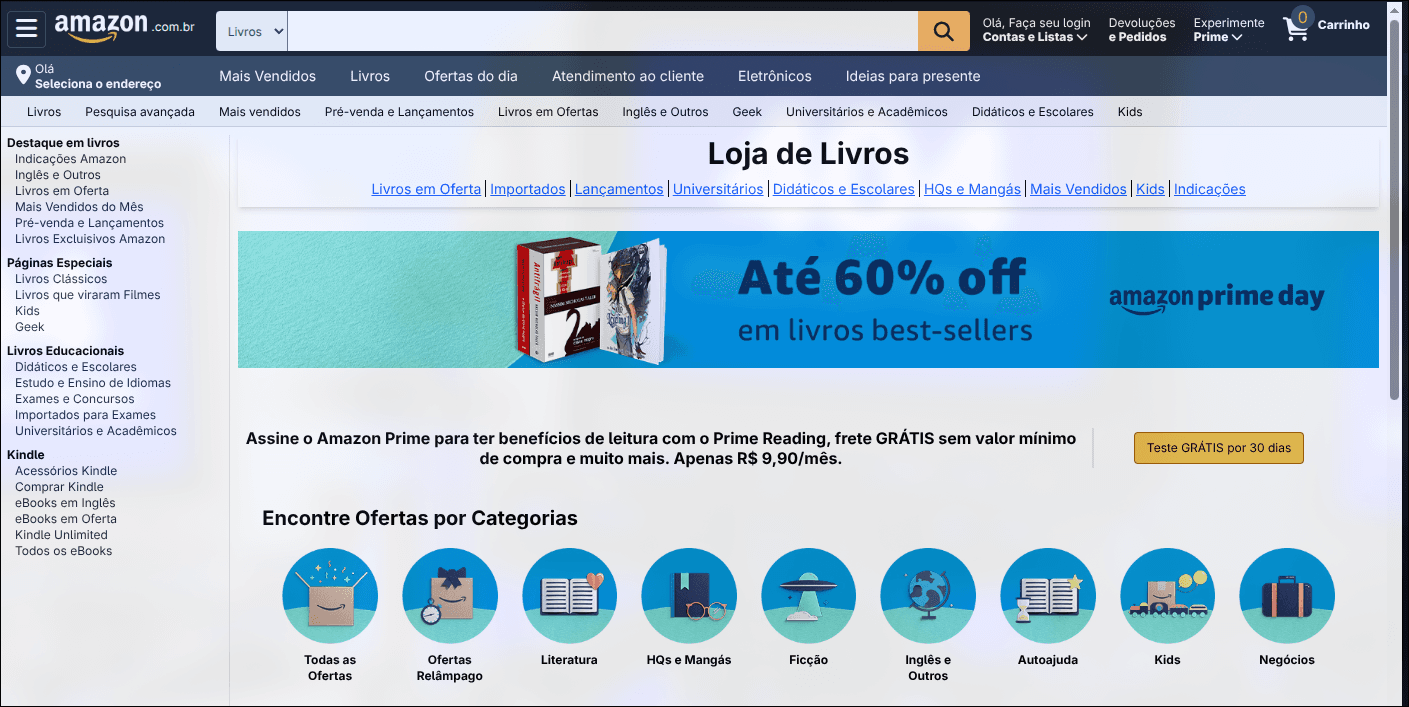1409x707 pixels.
Task: Open Universitários e Acadêmicos subnav item
Action: point(867,112)
